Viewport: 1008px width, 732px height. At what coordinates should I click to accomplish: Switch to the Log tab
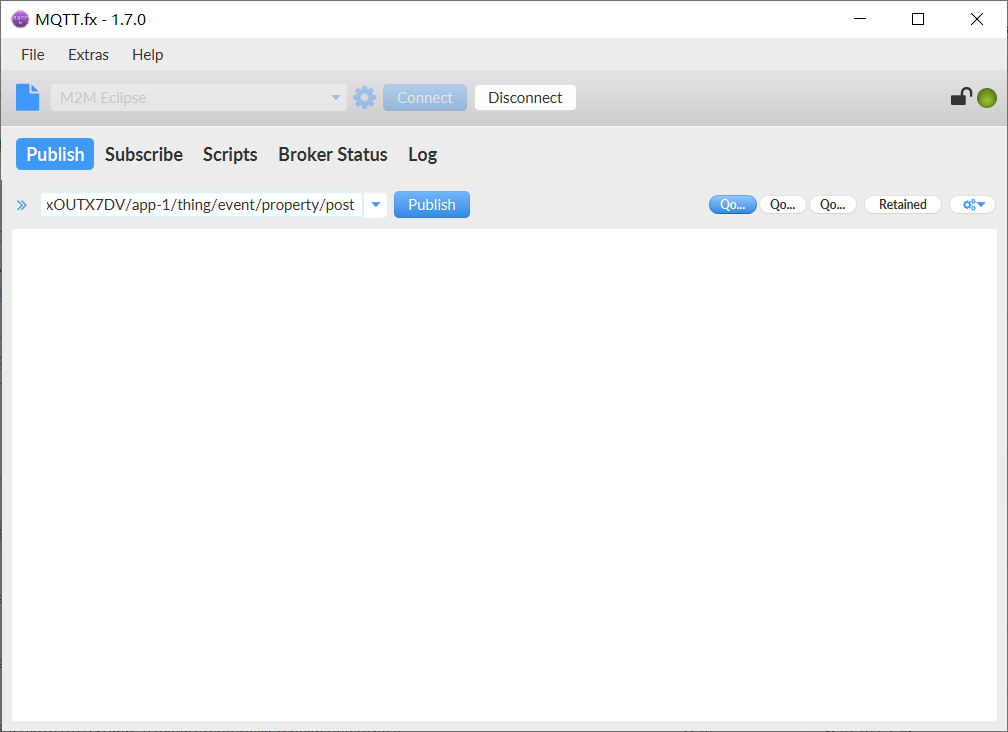tap(422, 154)
